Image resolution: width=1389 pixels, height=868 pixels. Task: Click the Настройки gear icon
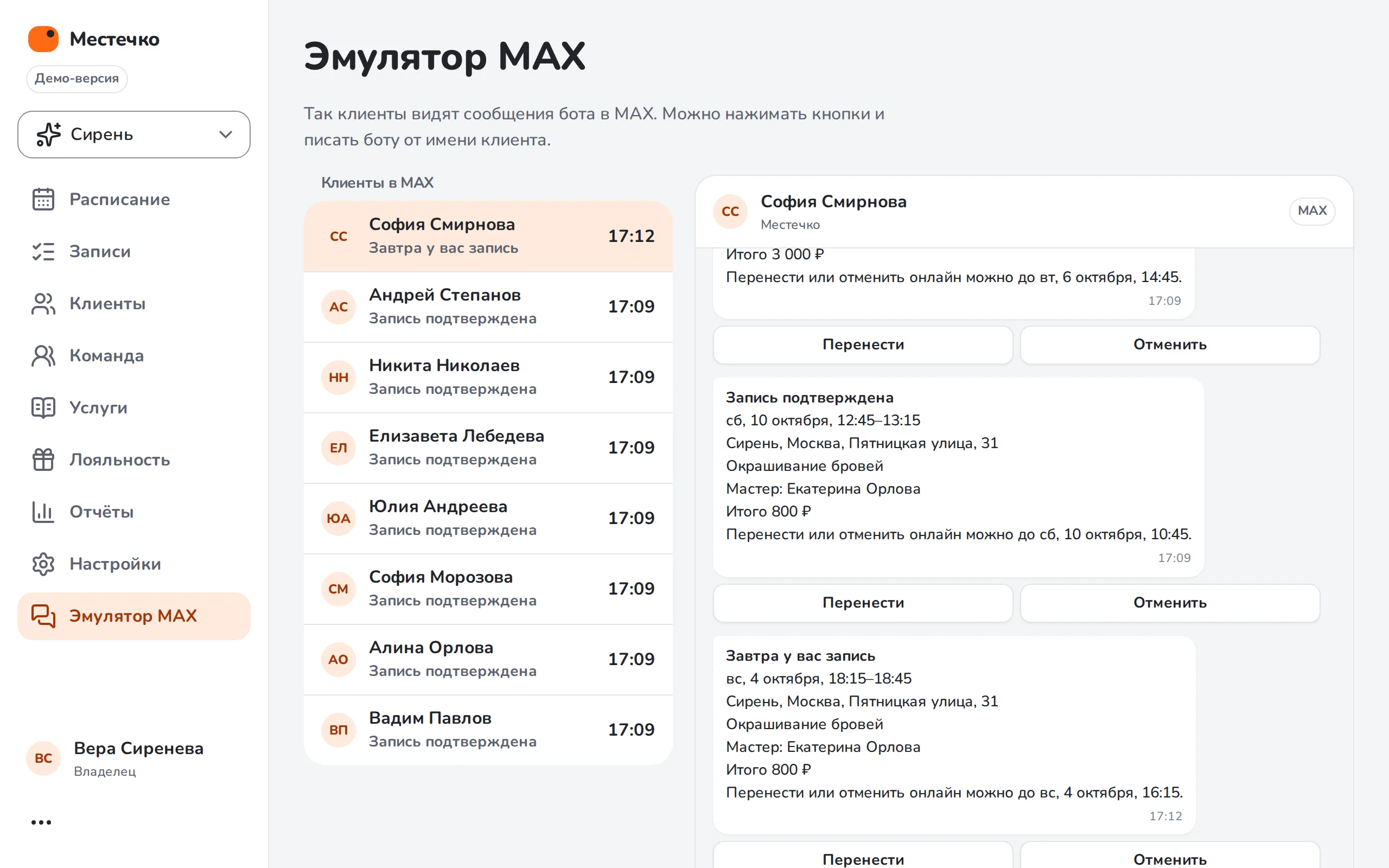click(x=43, y=564)
